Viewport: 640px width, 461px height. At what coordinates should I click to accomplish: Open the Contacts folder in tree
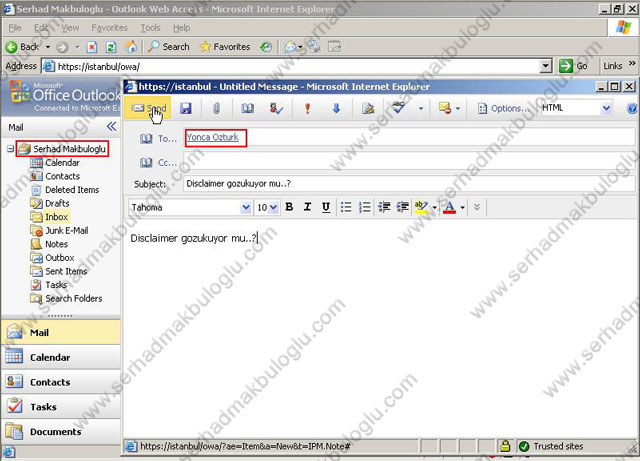click(55, 176)
